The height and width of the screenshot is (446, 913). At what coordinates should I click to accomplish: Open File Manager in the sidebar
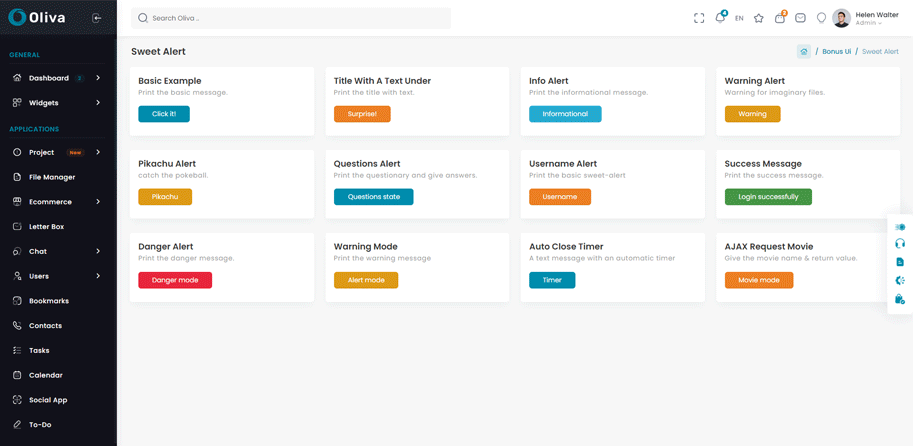[52, 177]
